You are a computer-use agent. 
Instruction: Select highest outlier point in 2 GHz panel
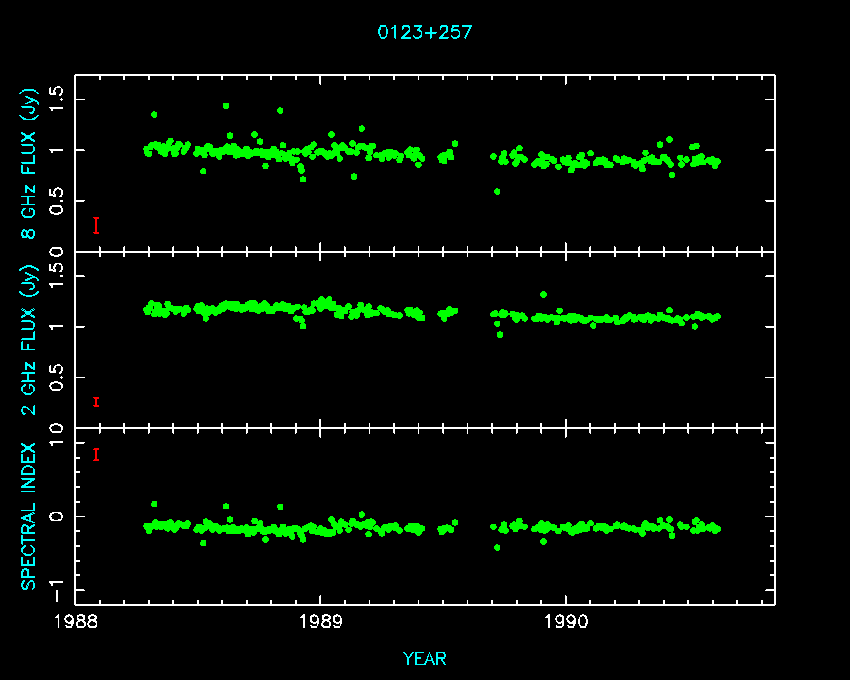[x=543, y=294]
